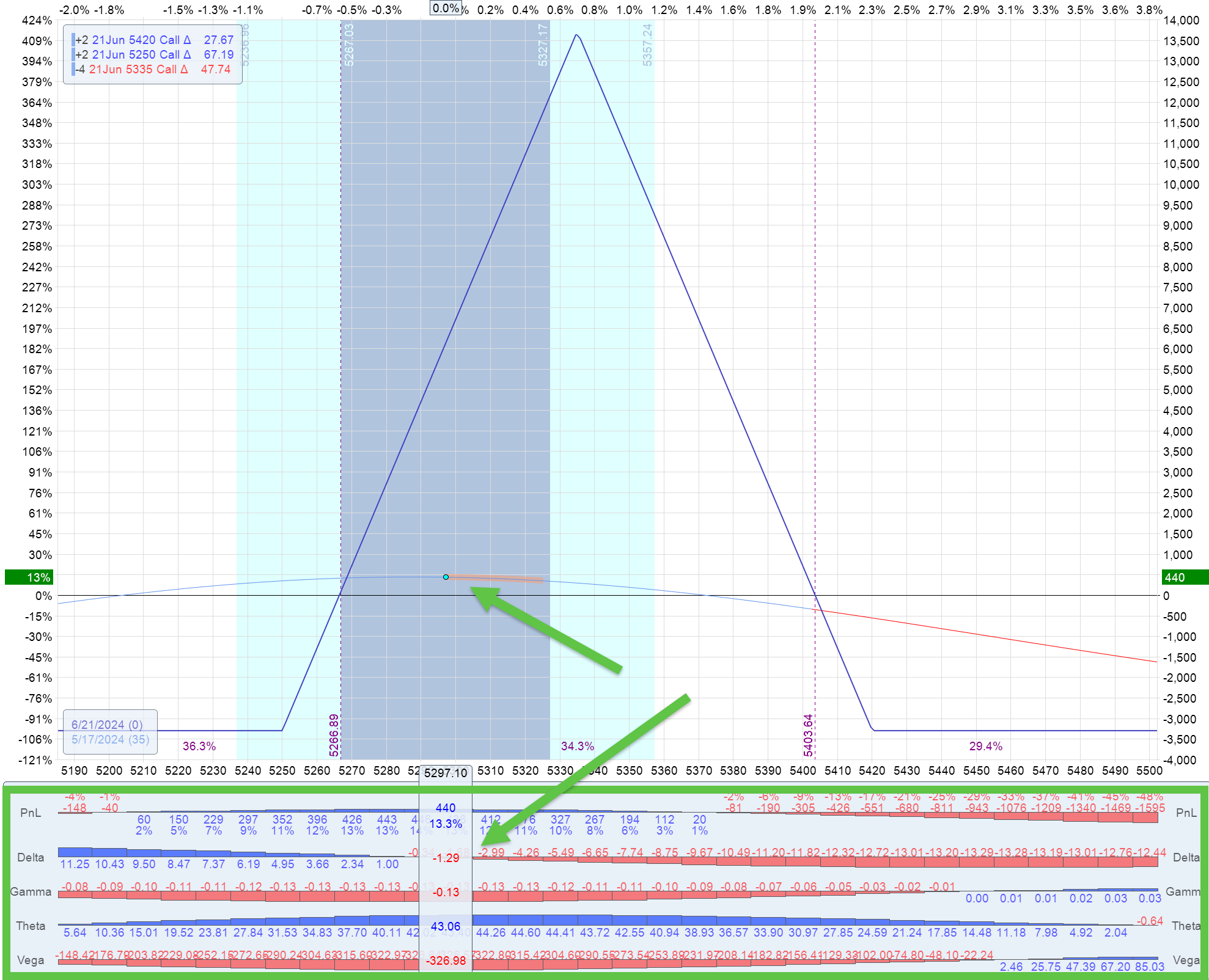Click the 5266.89 lower breakeven label
This screenshot has height=980, width=1209.
coord(334,735)
